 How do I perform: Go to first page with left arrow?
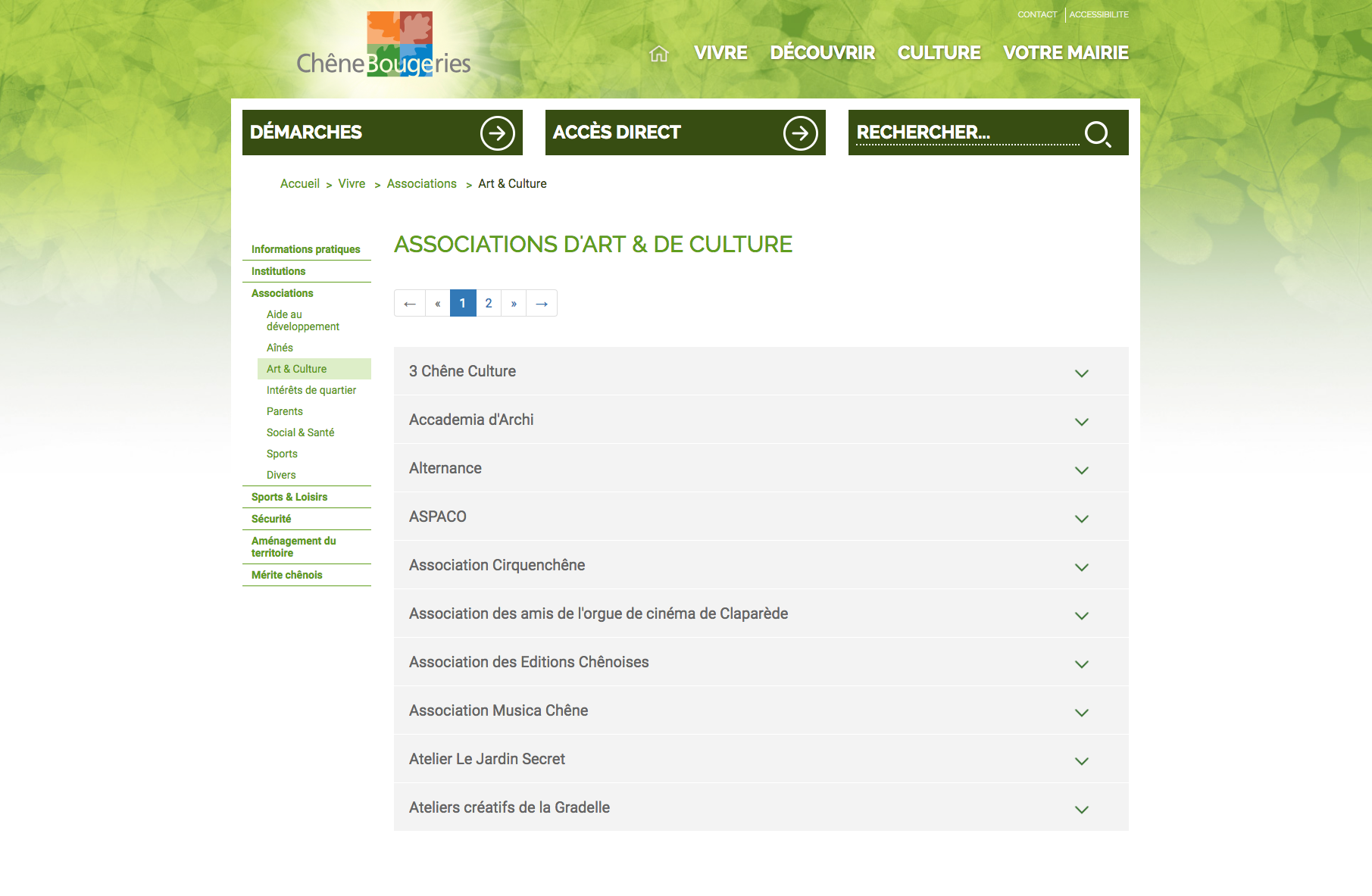click(410, 303)
